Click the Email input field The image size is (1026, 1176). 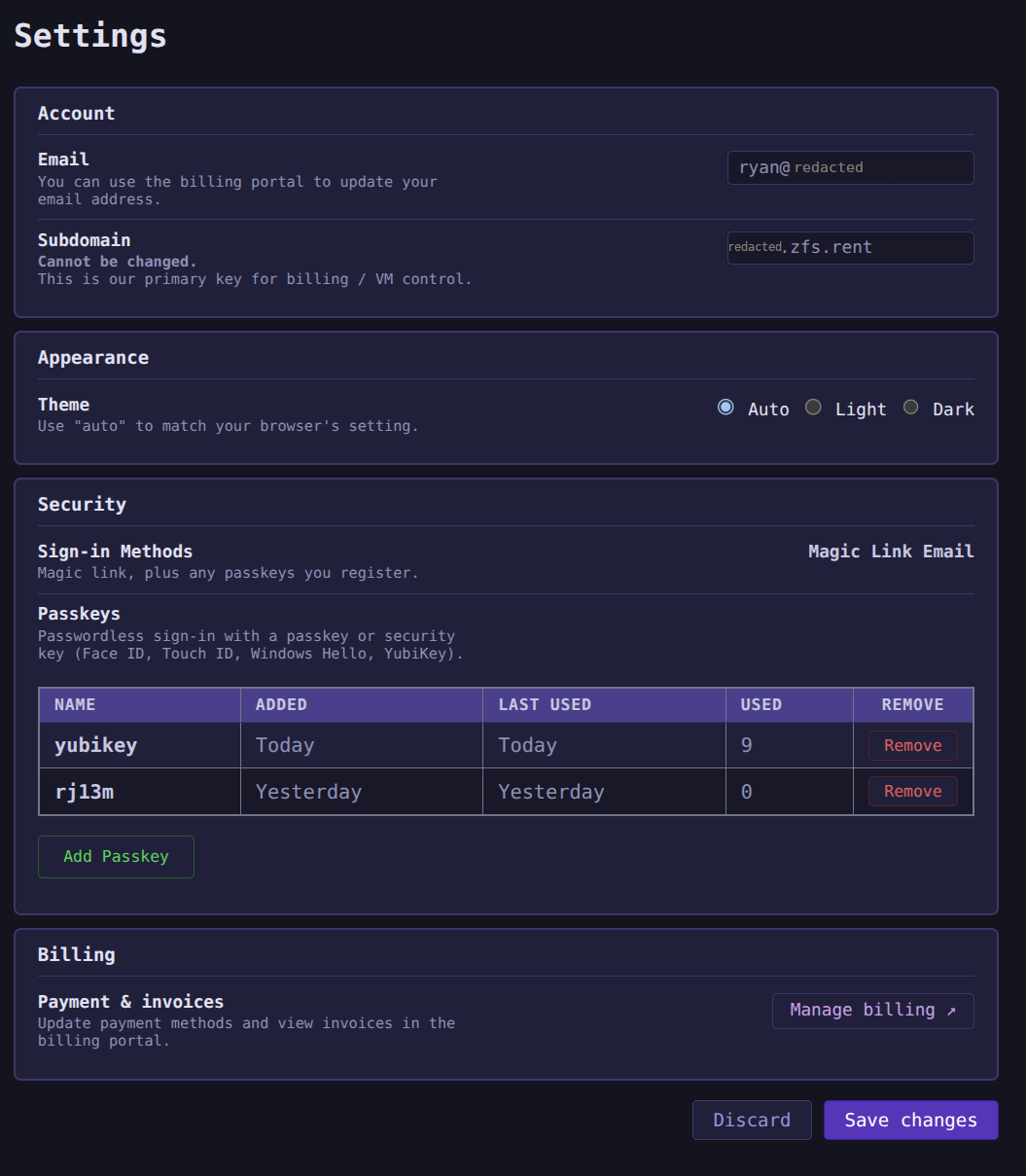pos(850,167)
